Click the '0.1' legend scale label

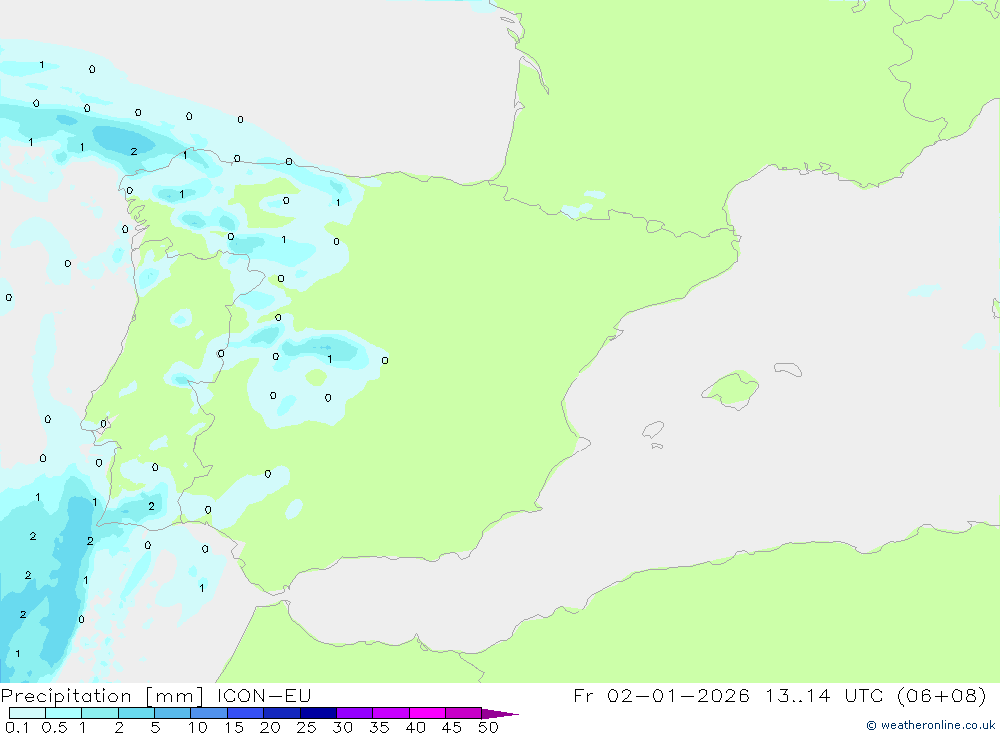pyautogui.click(x=17, y=727)
